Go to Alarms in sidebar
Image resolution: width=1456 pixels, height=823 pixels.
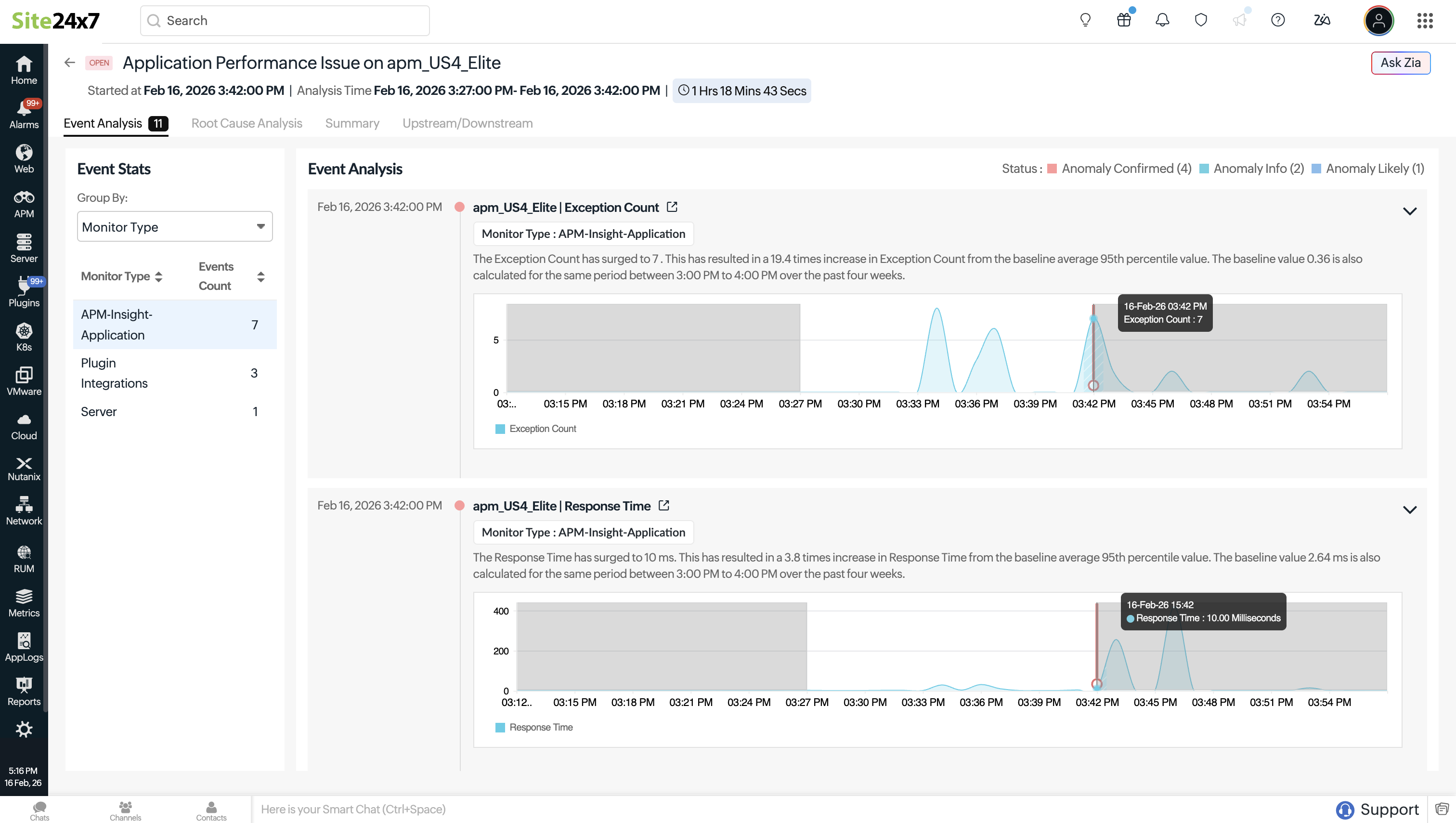24,114
